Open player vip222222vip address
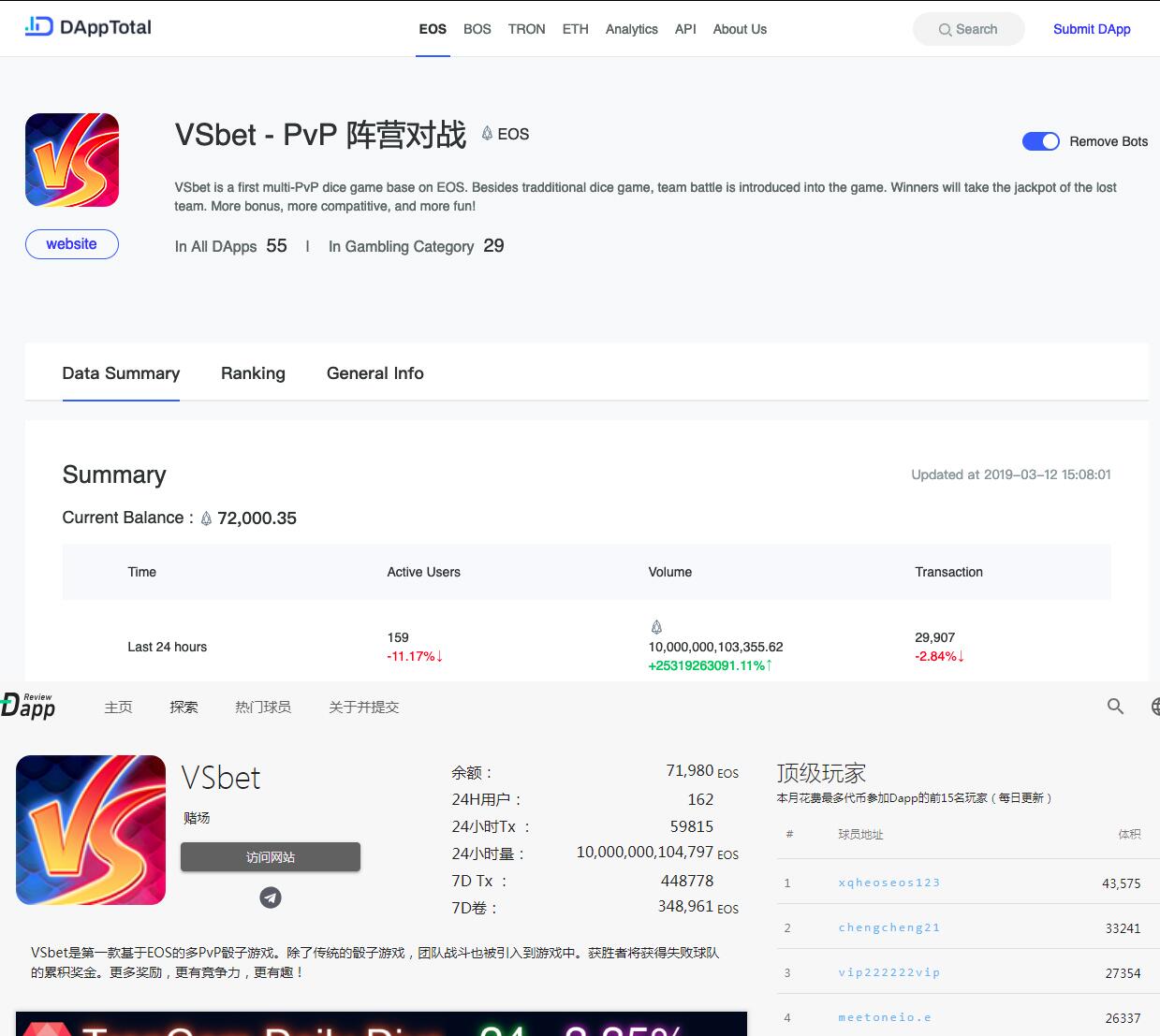This screenshot has width=1160, height=1036. (888, 972)
